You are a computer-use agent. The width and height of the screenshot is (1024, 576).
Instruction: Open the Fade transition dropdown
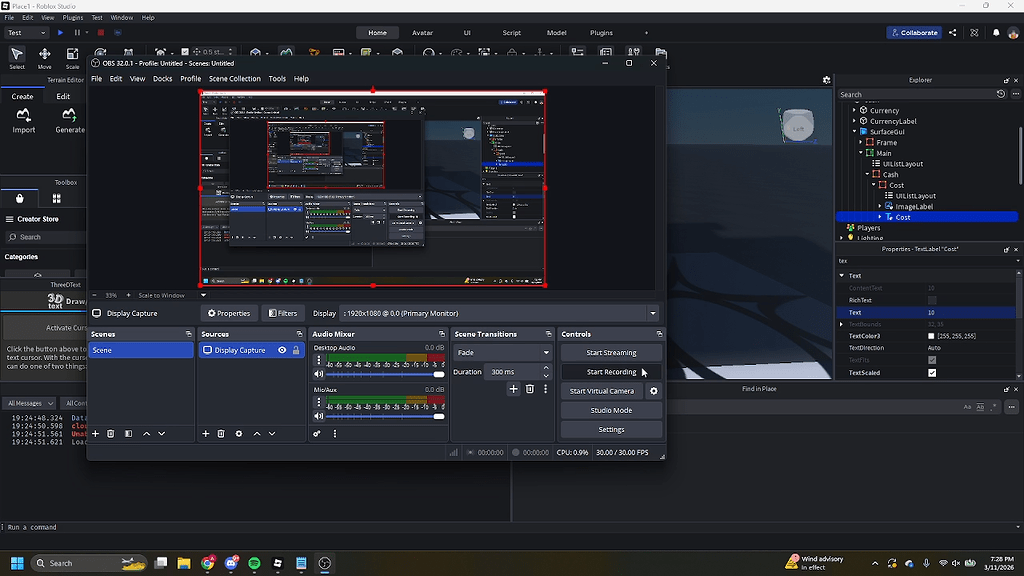tap(502, 353)
